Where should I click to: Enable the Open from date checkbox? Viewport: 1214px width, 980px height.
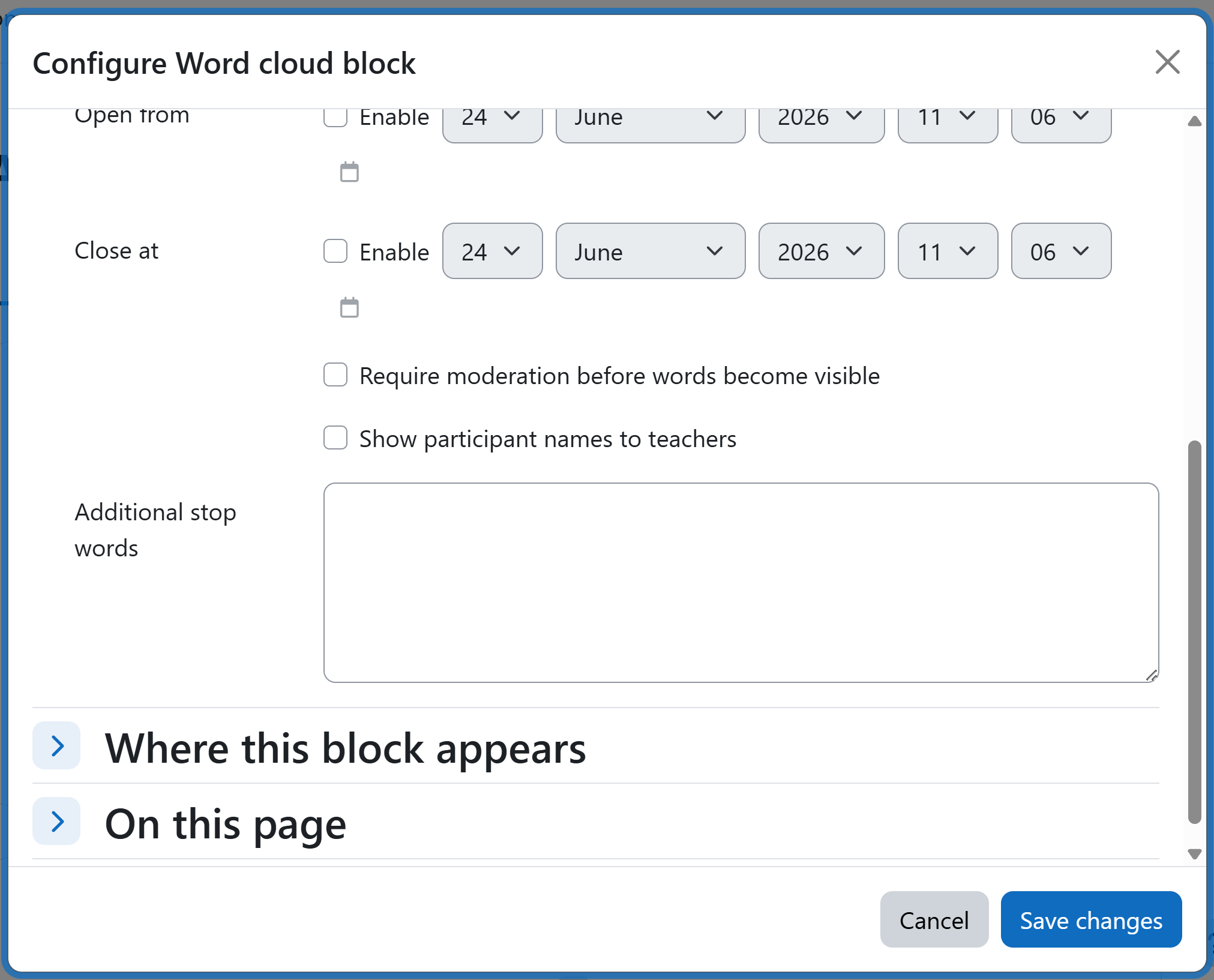[x=335, y=116]
